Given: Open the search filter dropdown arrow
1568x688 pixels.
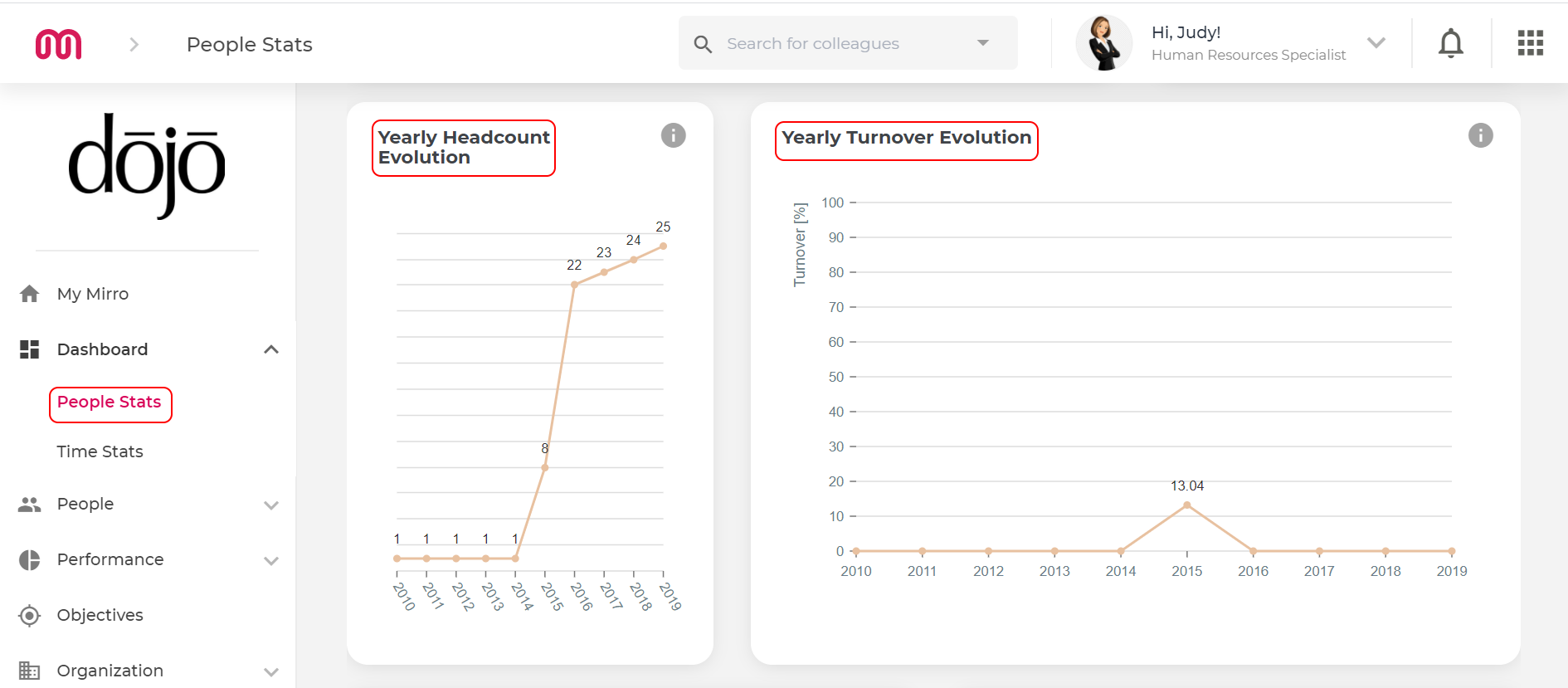Looking at the screenshot, I should [983, 43].
